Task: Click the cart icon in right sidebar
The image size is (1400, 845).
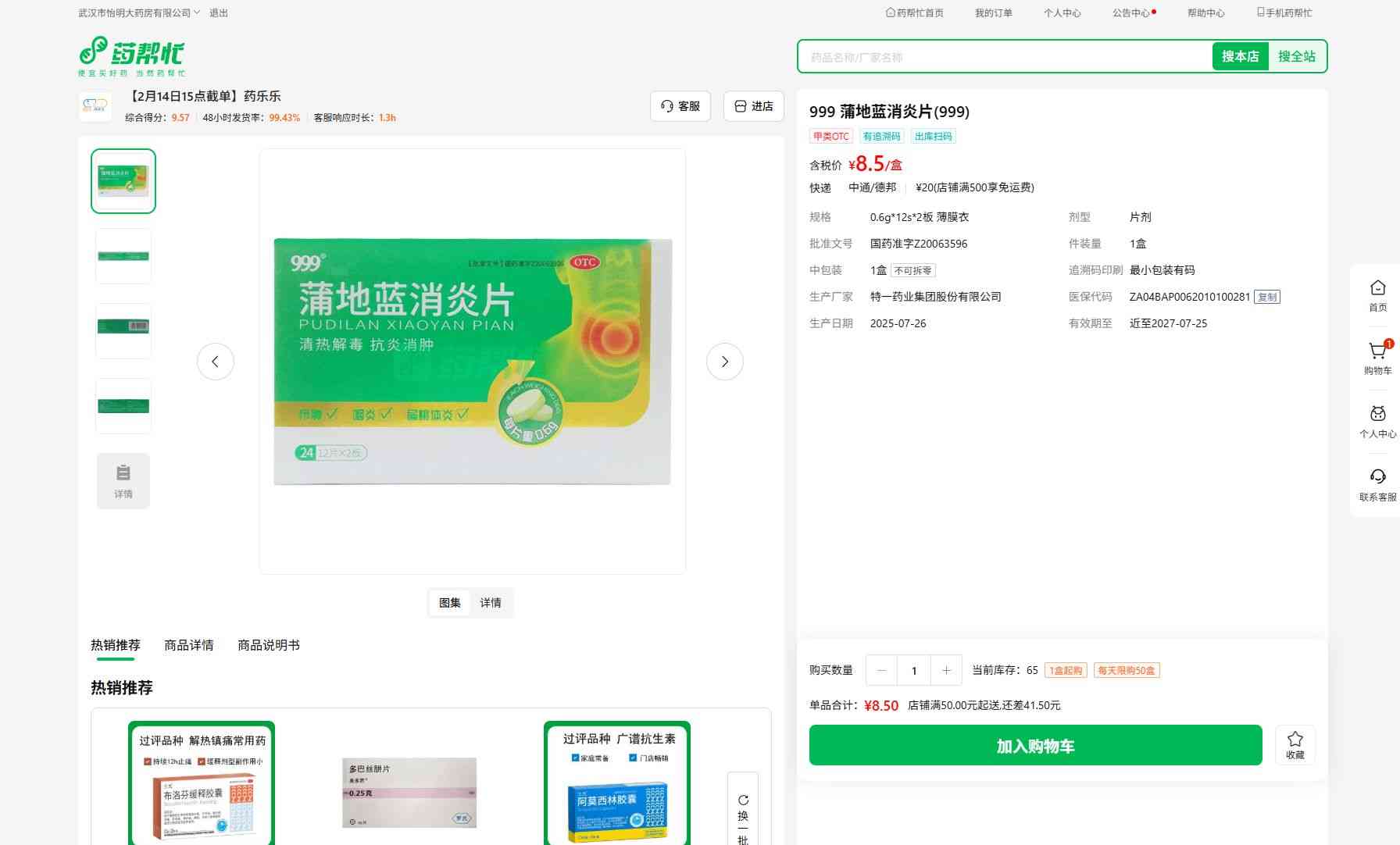Action: 1377,351
